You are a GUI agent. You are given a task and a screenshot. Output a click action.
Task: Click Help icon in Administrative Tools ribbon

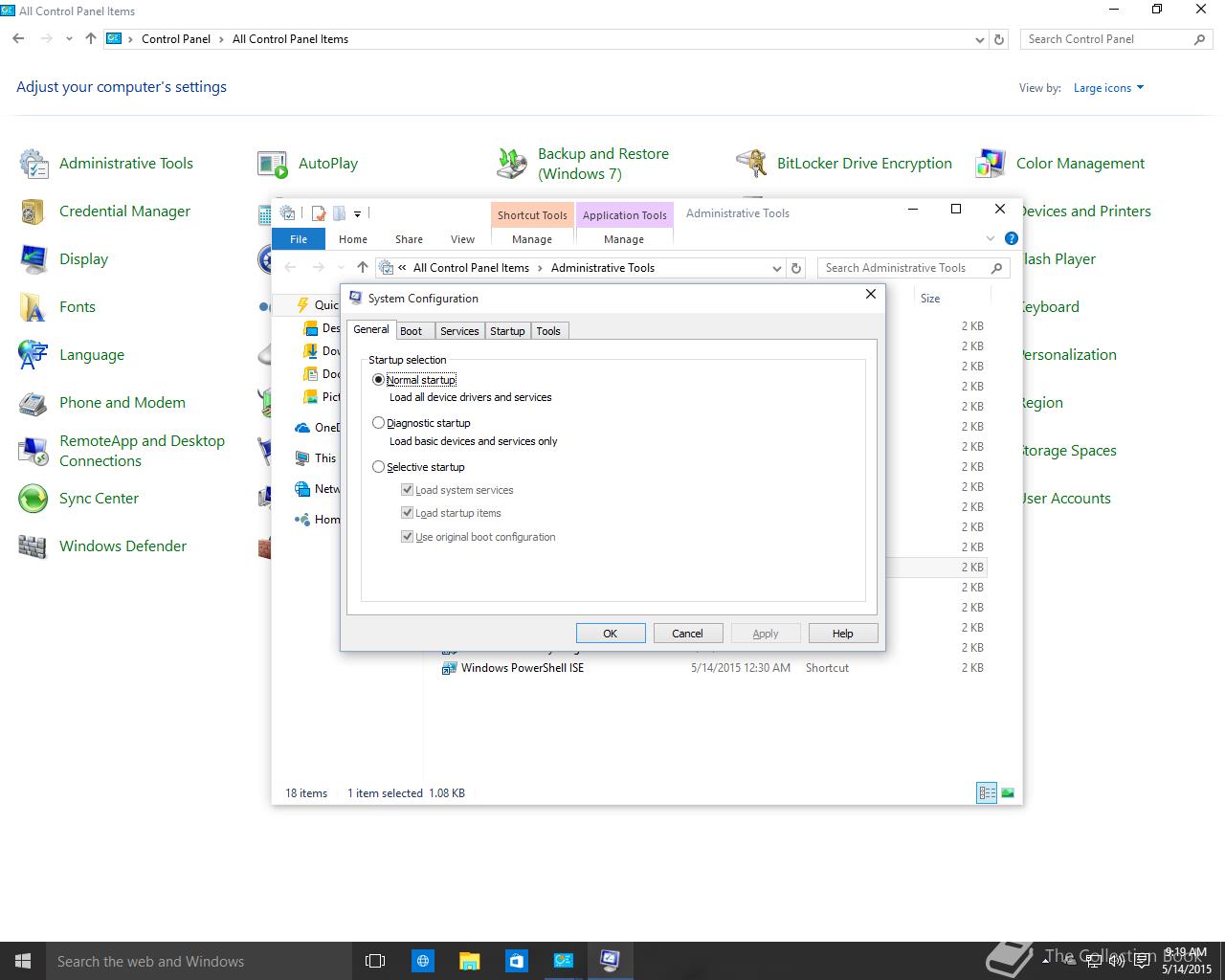1012,238
